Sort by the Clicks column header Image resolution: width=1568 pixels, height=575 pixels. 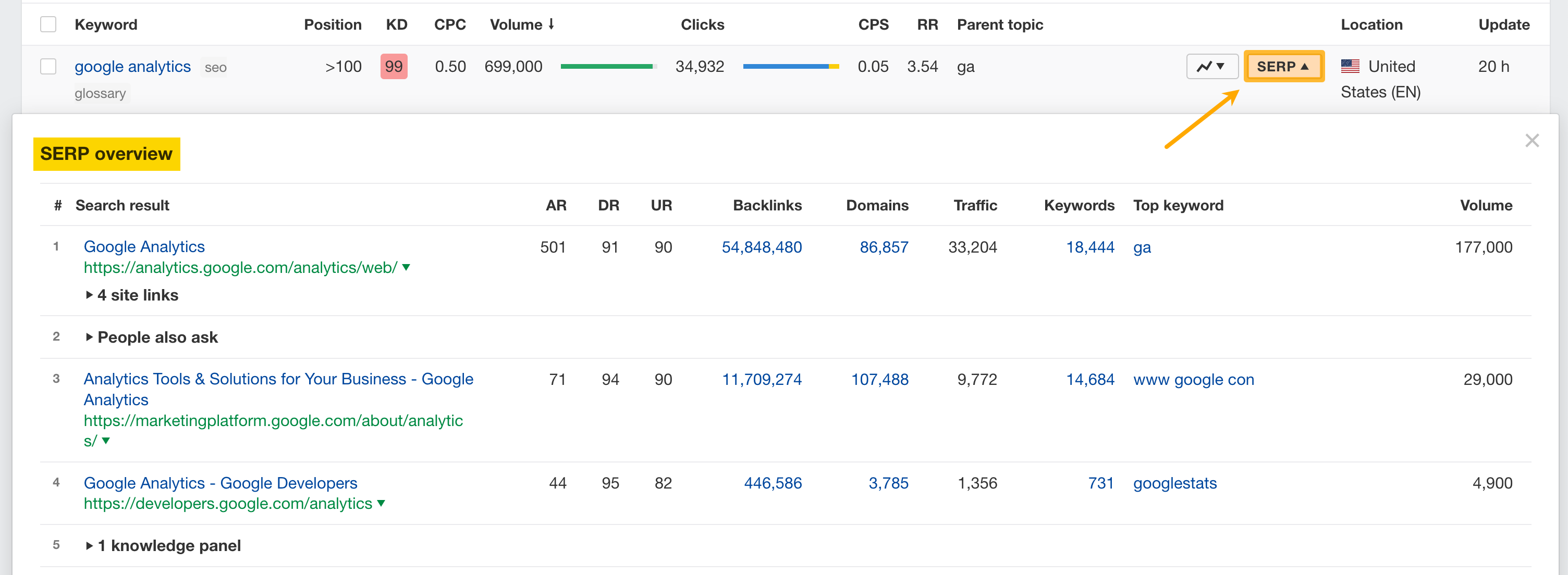tap(702, 24)
